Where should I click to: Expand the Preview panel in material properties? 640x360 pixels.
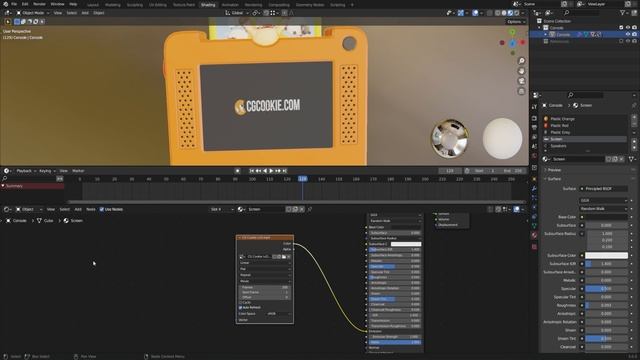[x=554, y=170]
